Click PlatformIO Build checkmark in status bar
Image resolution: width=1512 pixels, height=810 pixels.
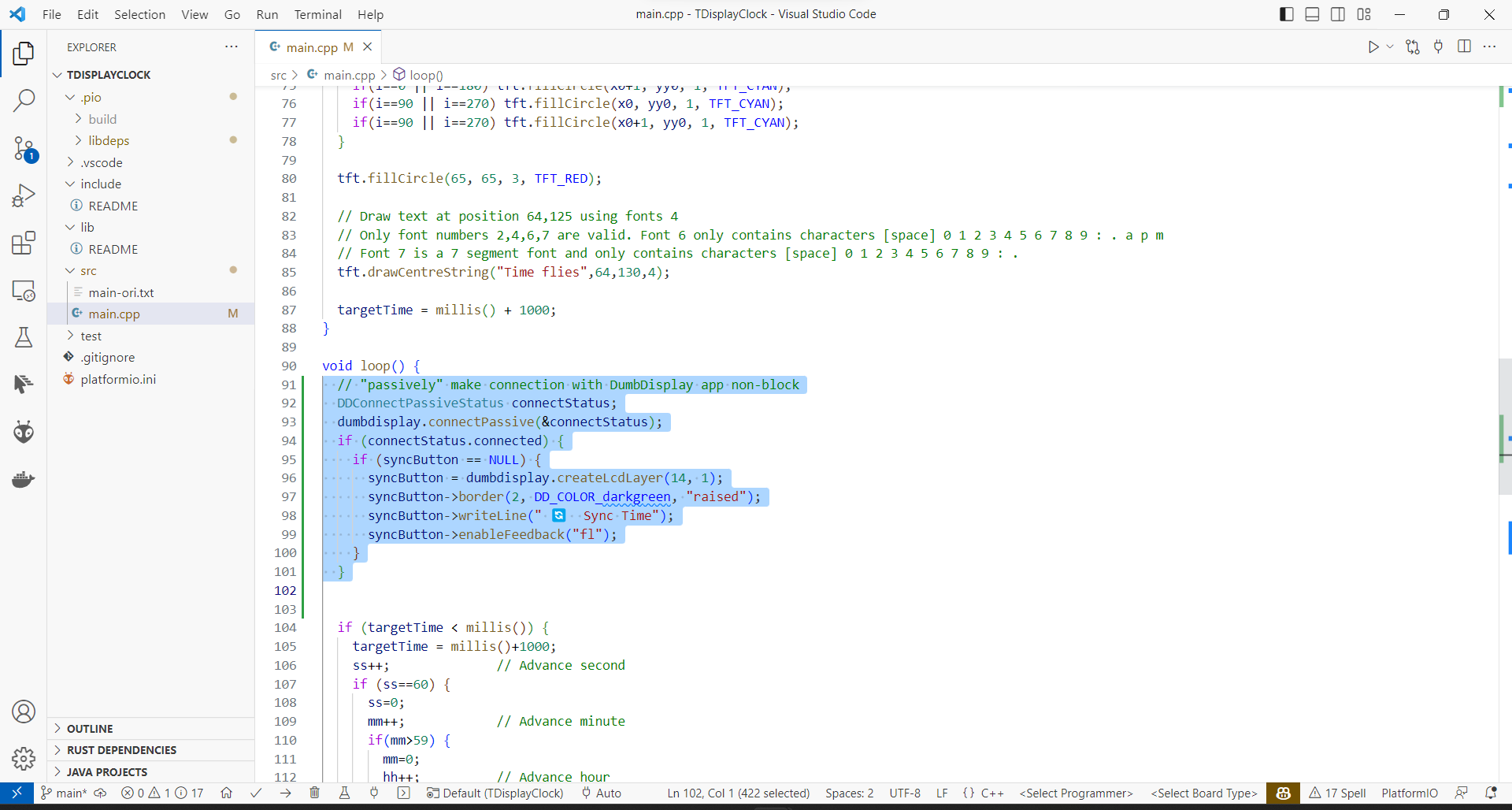point(256,793)
